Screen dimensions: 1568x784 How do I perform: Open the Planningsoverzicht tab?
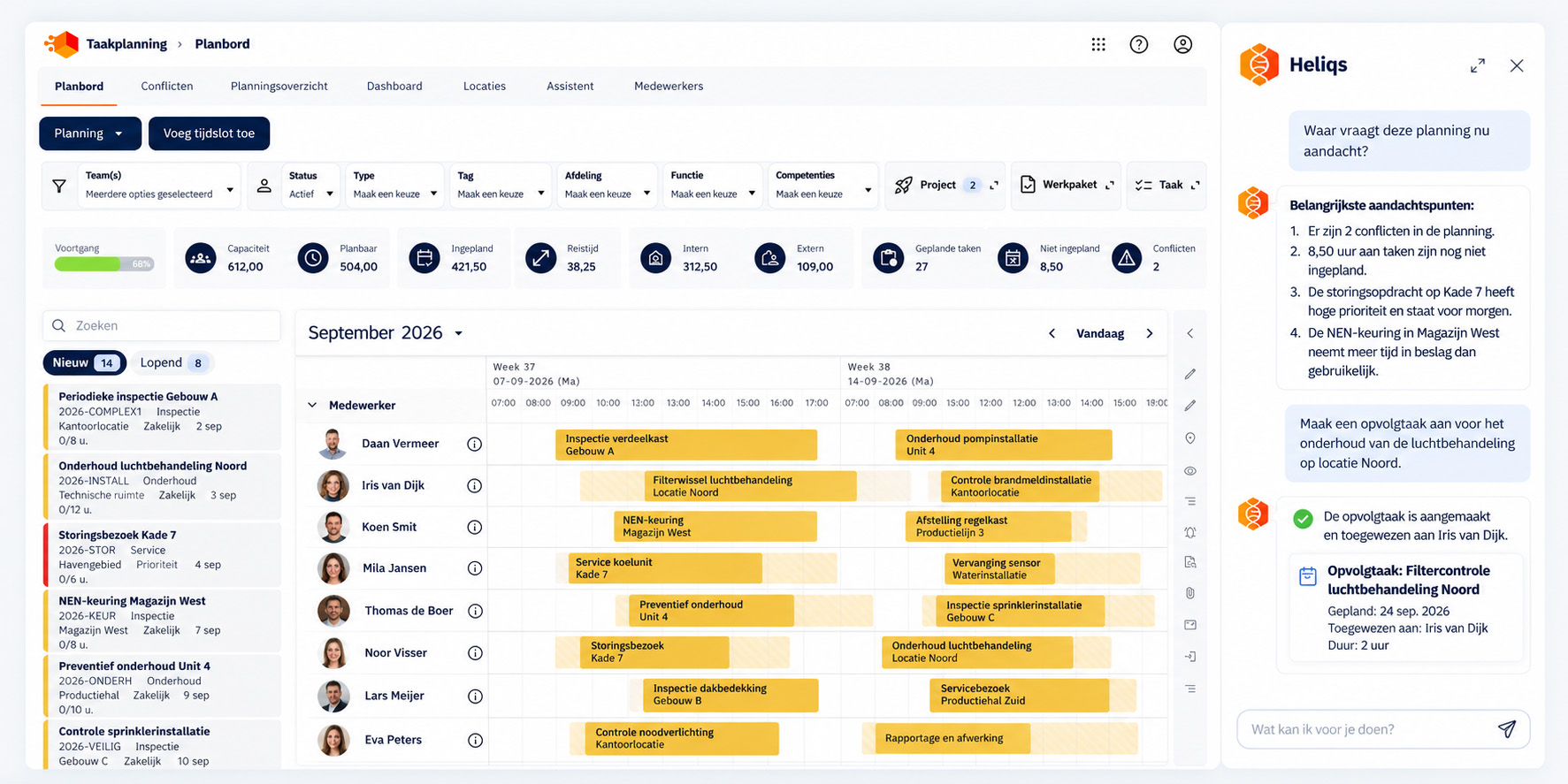pos(279,86)
